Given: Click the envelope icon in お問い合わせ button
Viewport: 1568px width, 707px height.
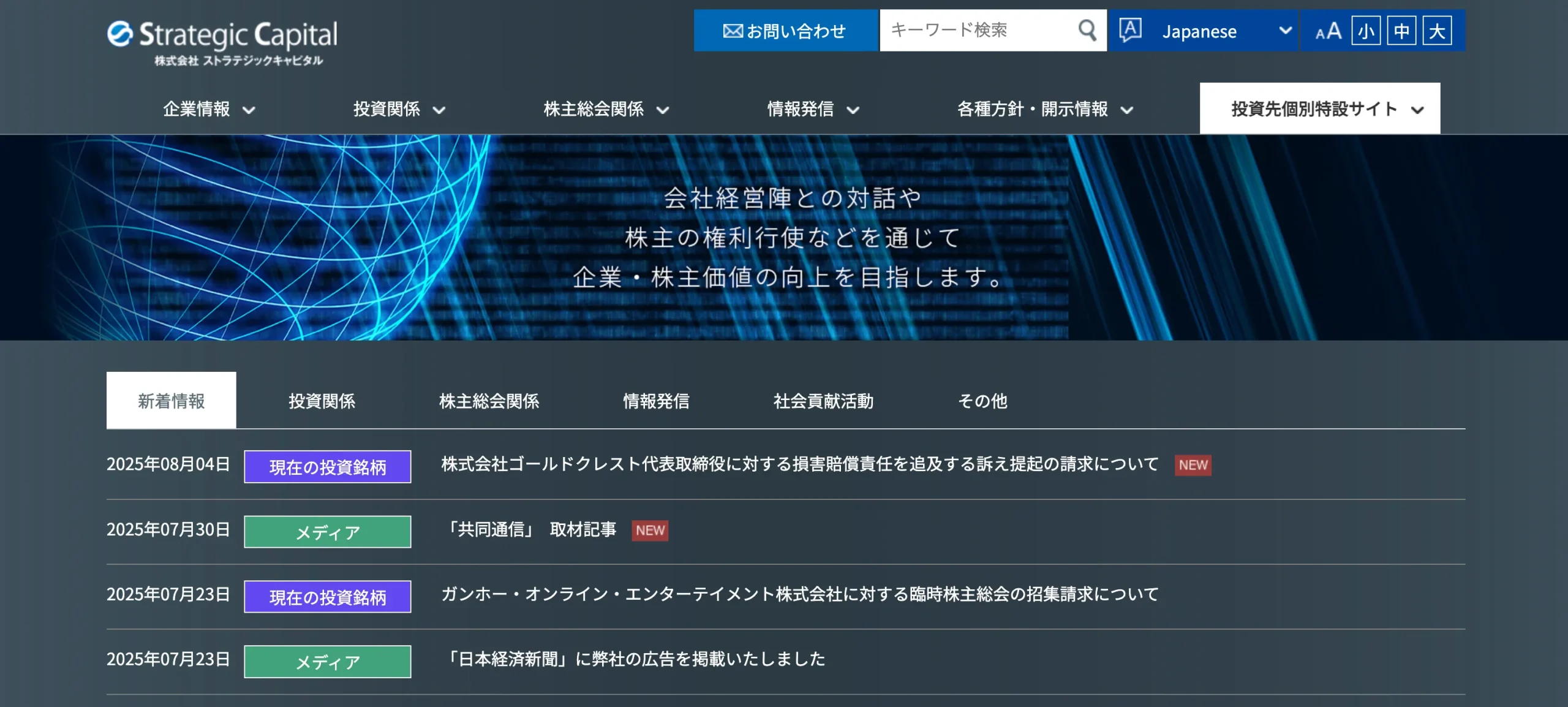Looking at the screenshot, I should tap(733, 31).
